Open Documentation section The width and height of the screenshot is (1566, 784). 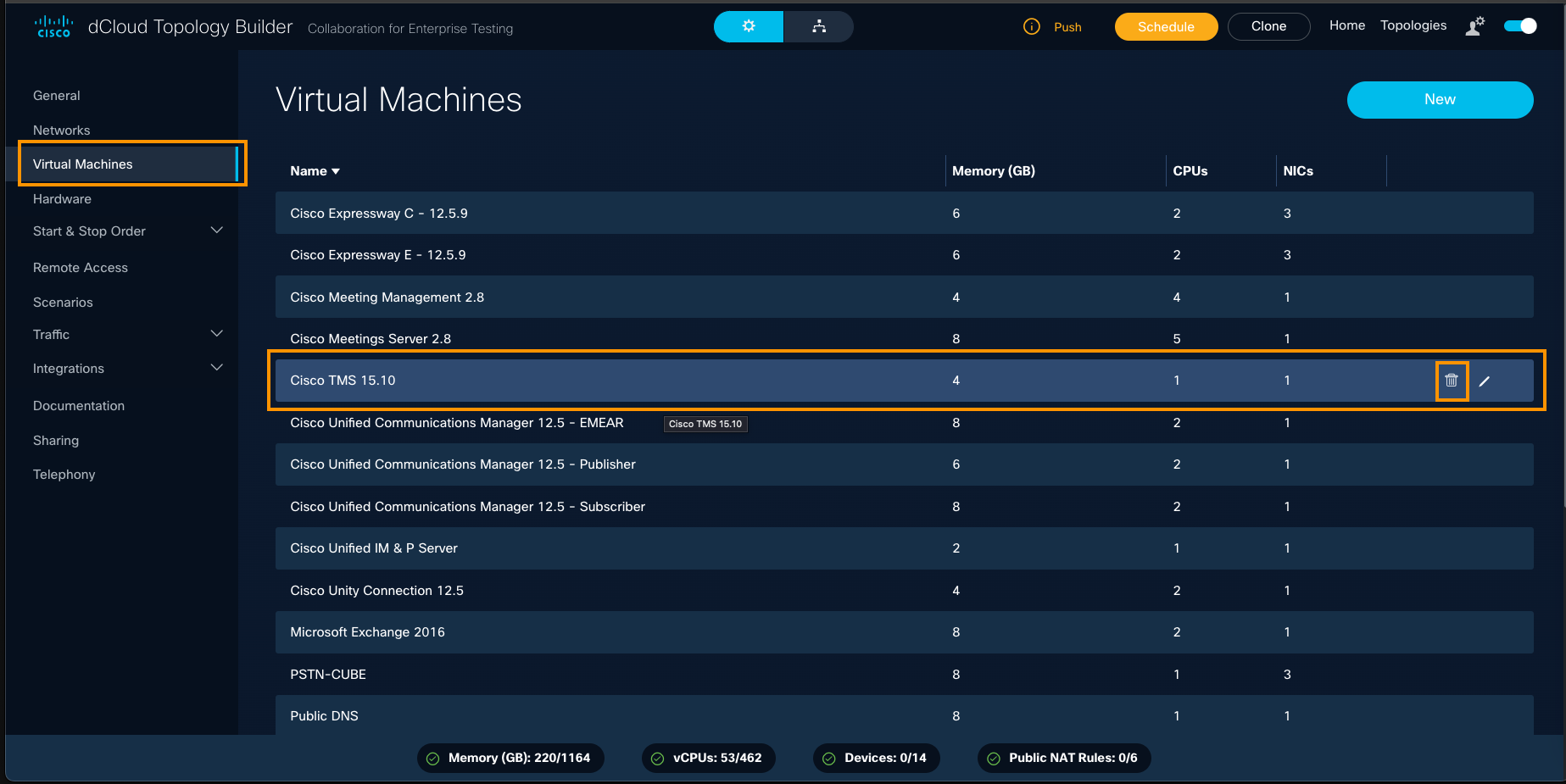(79, 406)
